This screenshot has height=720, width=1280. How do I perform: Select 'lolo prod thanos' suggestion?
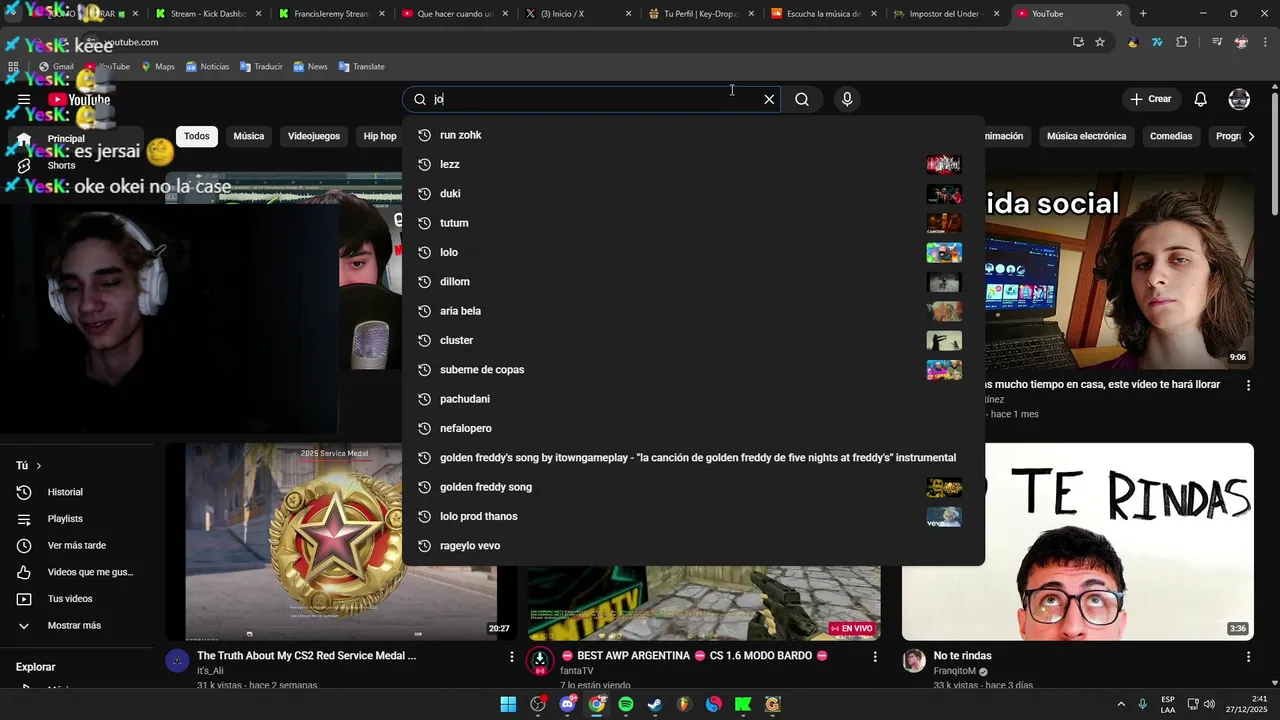click(x=694, y=516)
